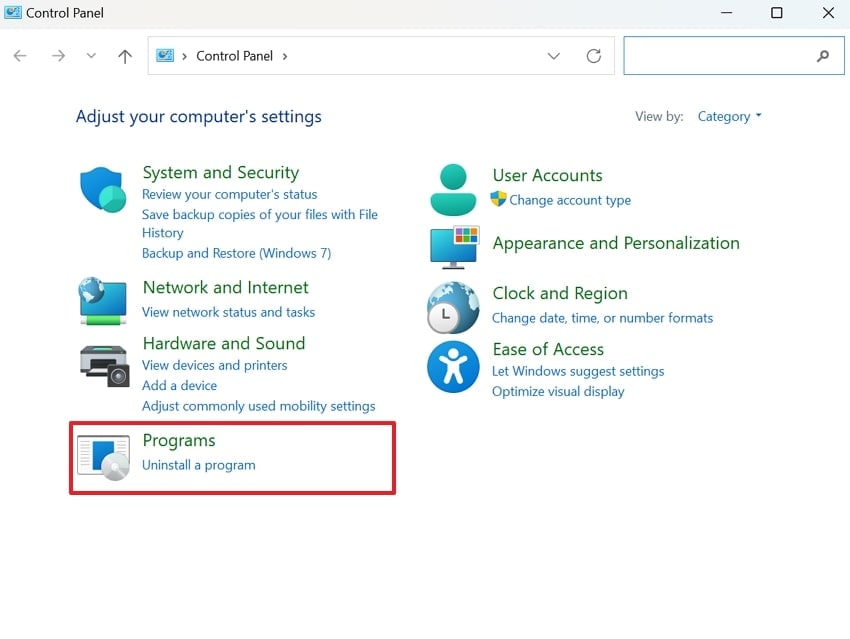Go back with the back arrow
This screenshot has height=639, width=850.
tap(20, 56)
